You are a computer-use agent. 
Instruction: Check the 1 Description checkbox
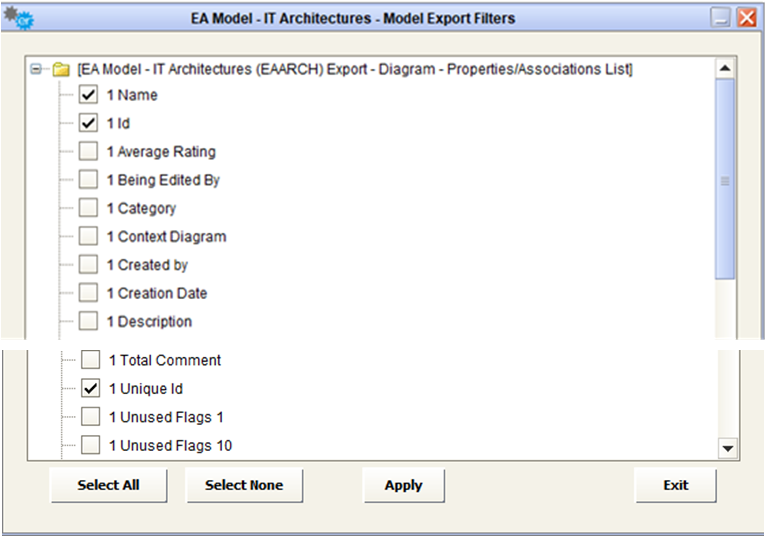(88, 322)
